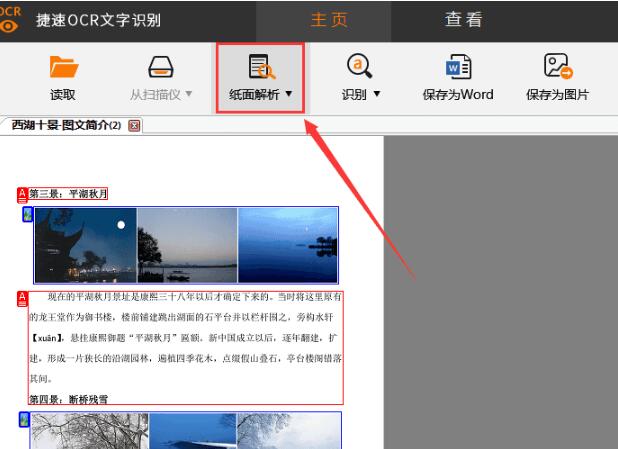The height and width of the screenshot is (449, 618).
Task: Click the 纸面解析 label
Action: [254, 95]
